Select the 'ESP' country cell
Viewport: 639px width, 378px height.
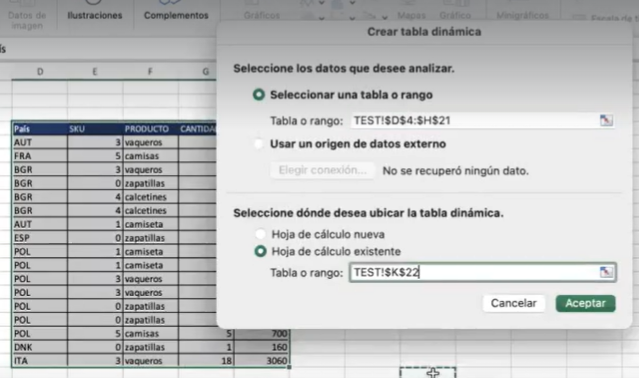[x=40, y=238]
